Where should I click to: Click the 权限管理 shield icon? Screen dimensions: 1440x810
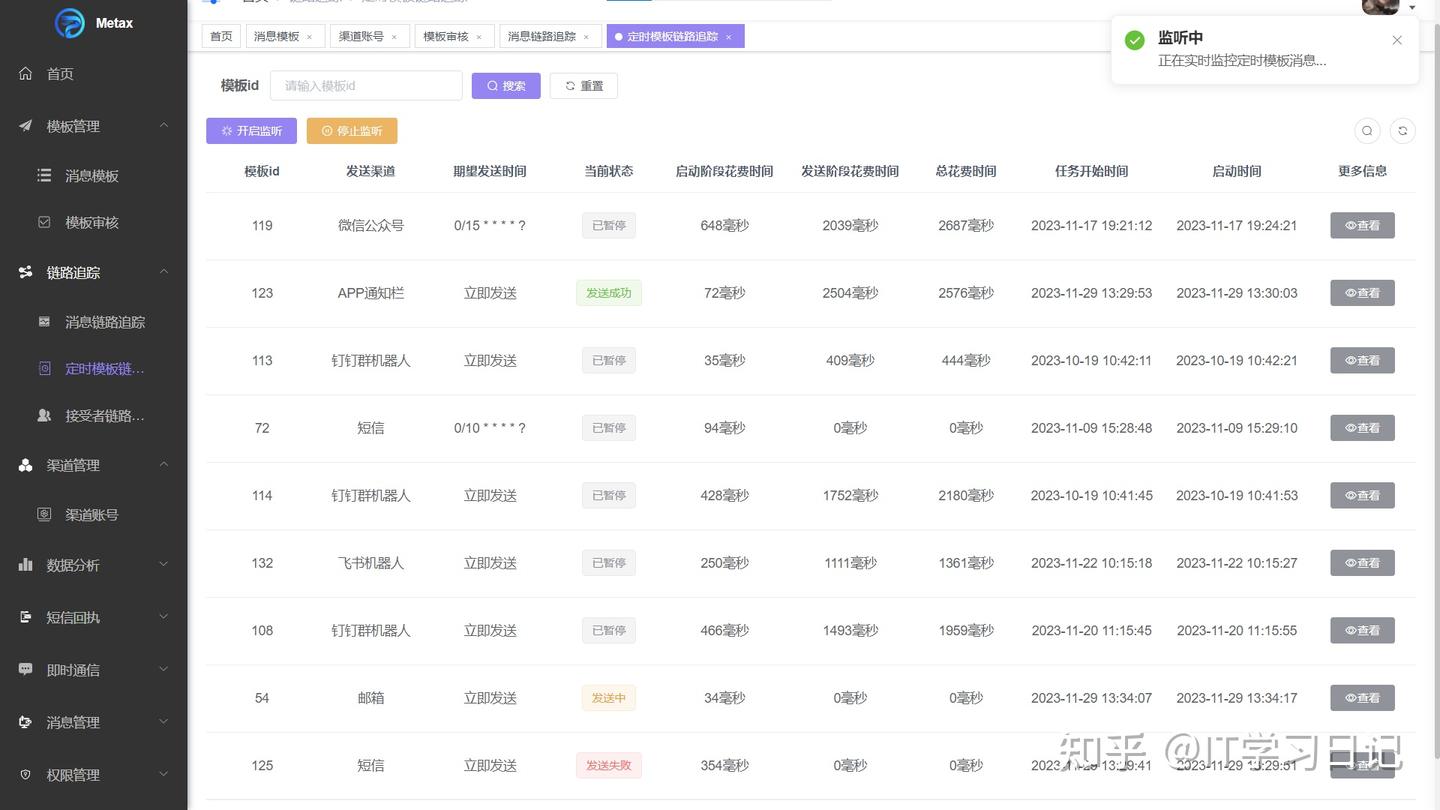pos(26,775)
